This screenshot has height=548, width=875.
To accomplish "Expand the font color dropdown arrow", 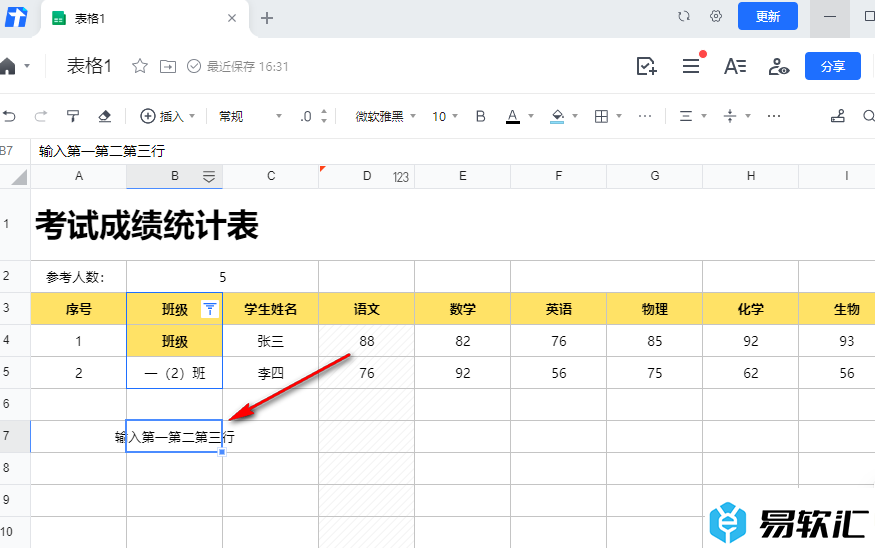I will point(531,116).
